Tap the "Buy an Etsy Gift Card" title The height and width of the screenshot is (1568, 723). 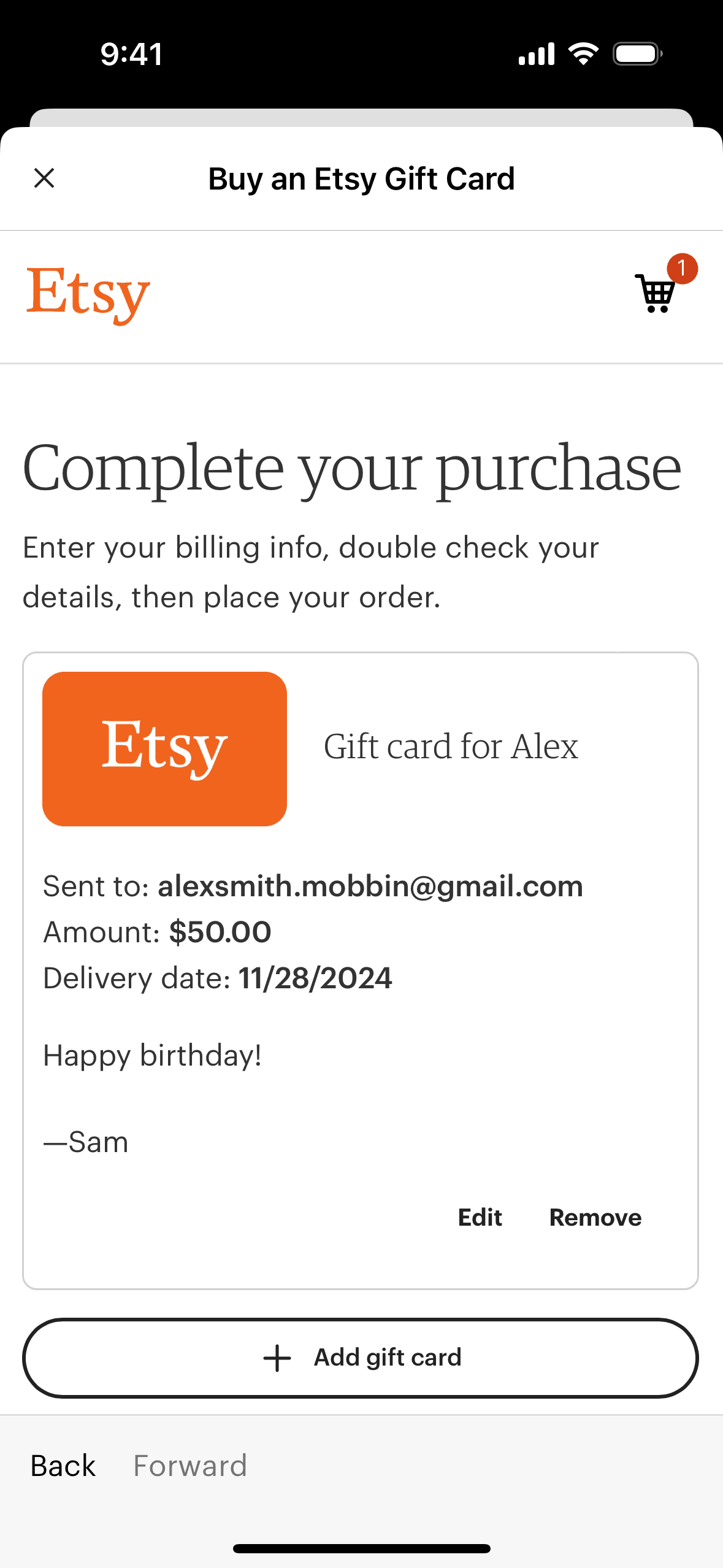(361, 179)
